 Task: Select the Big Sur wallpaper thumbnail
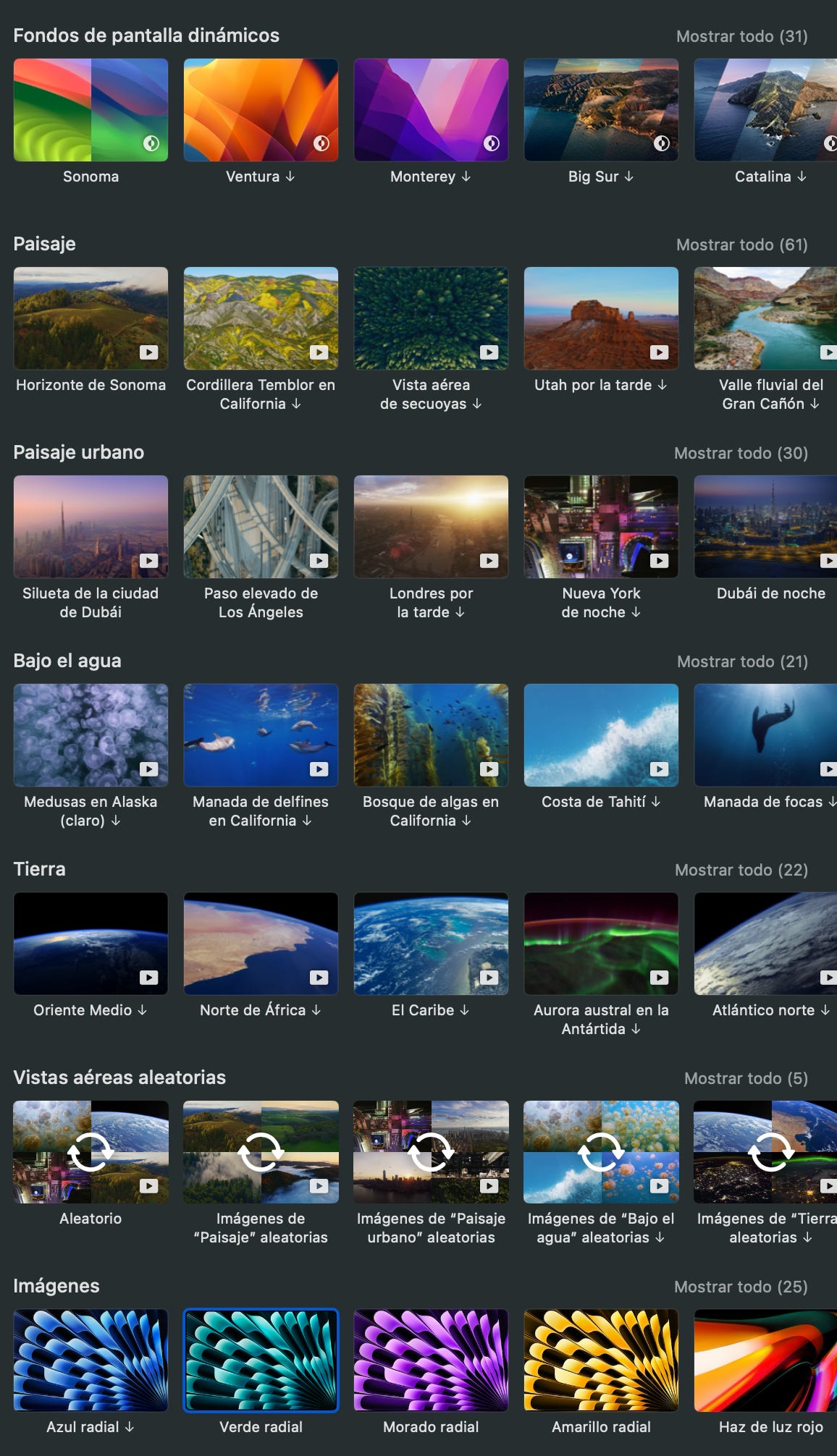(601, 110)
